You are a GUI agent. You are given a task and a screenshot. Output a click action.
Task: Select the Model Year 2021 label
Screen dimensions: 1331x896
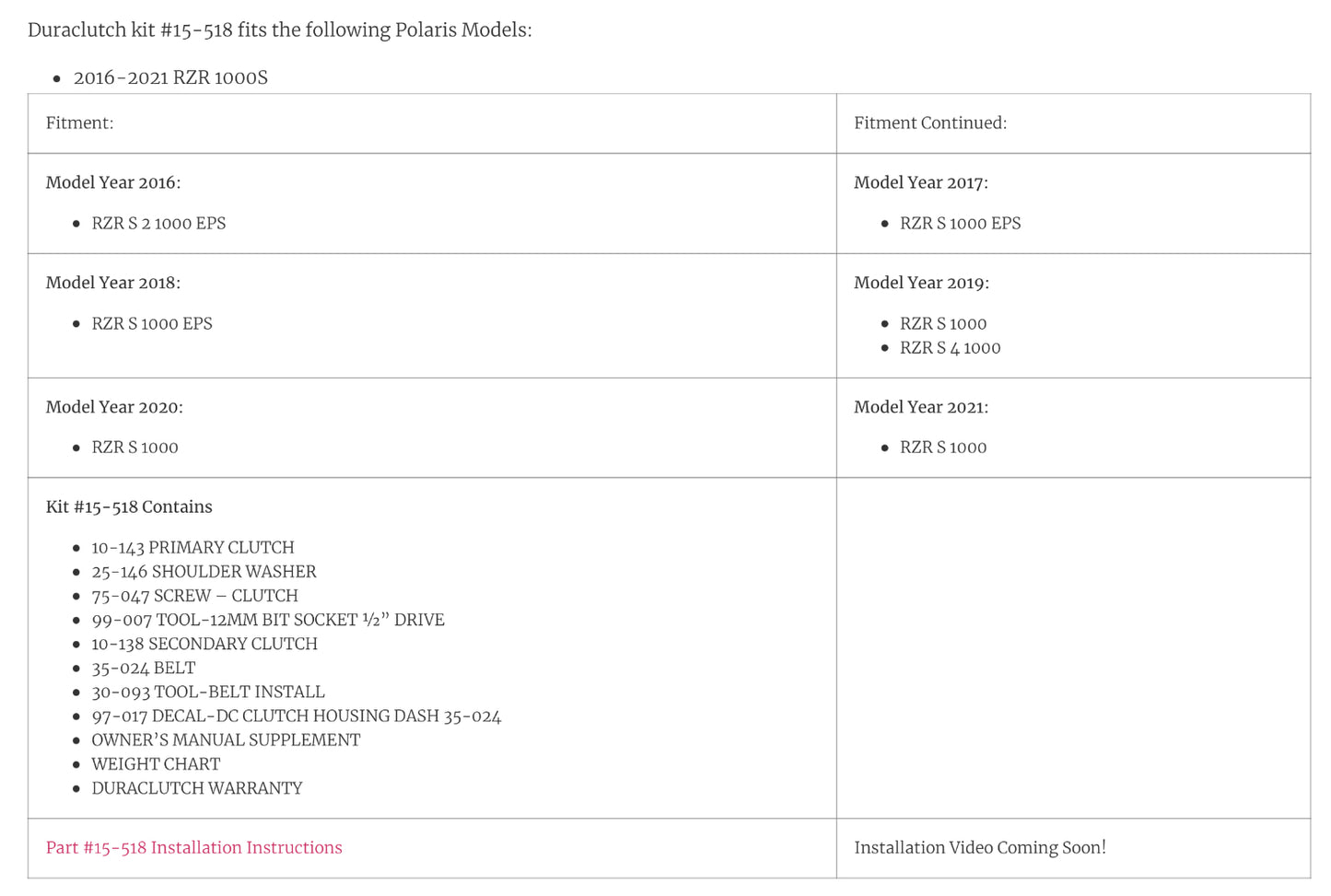click(920, 407)
